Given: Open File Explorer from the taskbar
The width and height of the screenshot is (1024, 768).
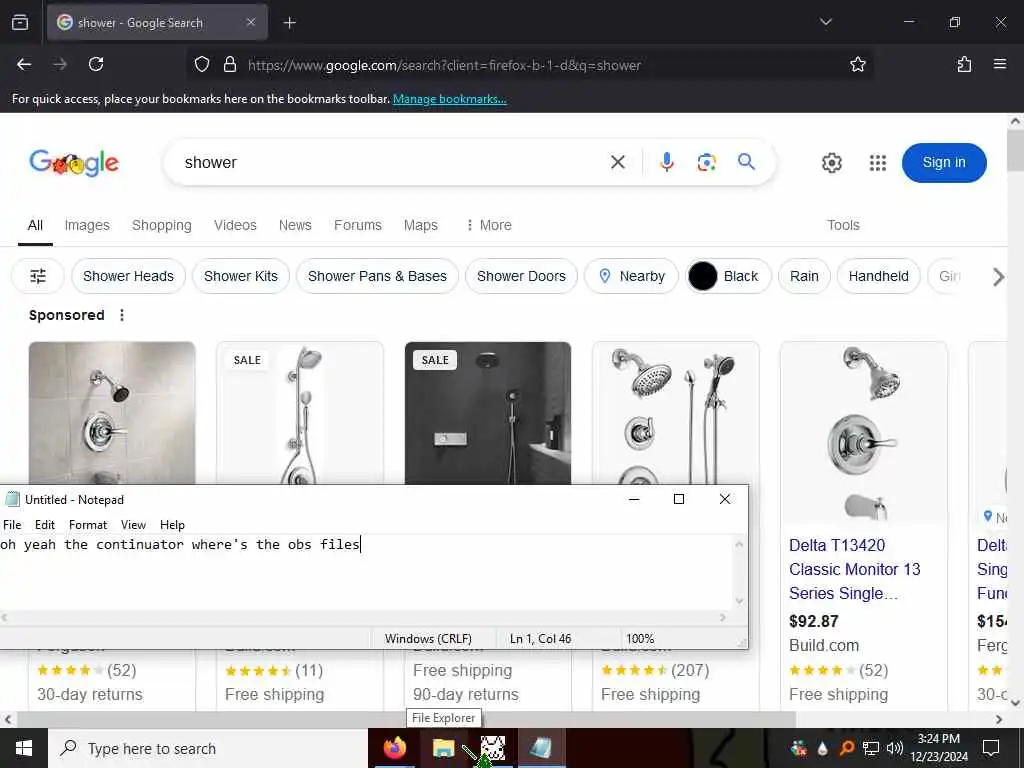Looking at the screenshot, I should pos(443,748).
